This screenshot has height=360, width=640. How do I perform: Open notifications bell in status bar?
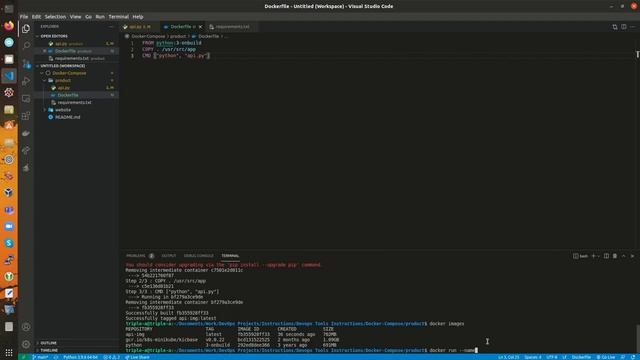[x=633, y=357]
